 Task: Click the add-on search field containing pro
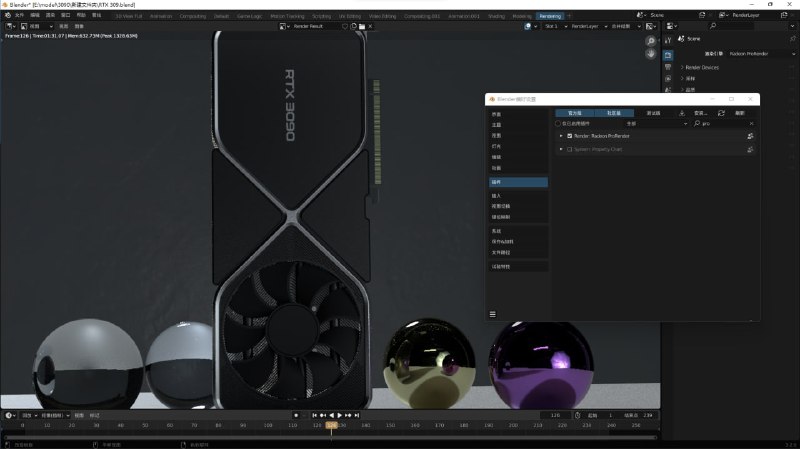tap(723, 123)
